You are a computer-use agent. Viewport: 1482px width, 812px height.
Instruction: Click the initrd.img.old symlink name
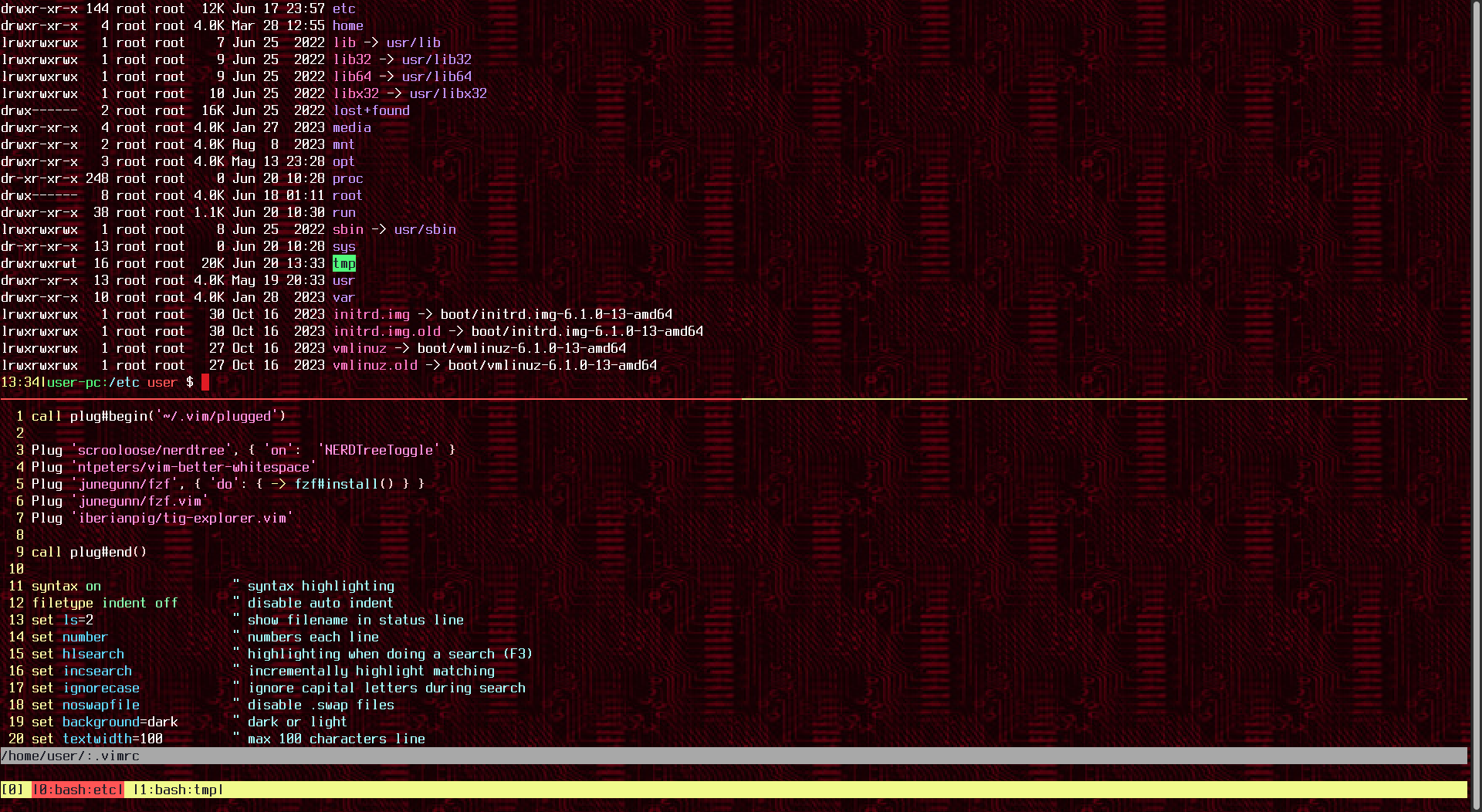tap(387, 331)
